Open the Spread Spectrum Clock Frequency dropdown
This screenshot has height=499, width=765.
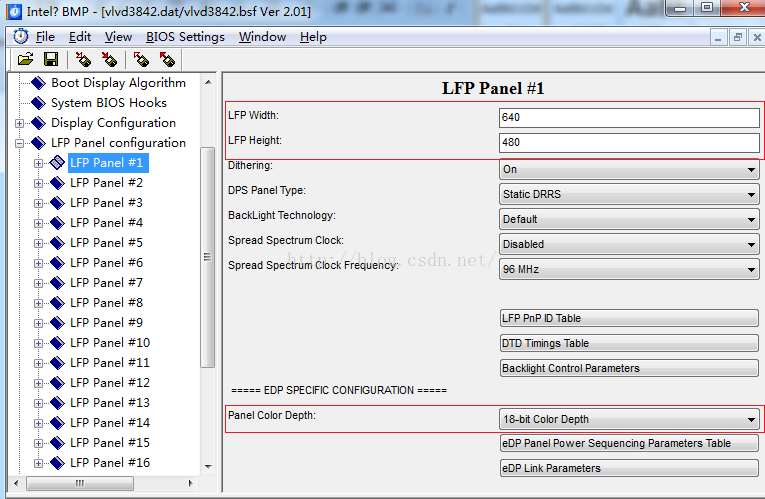(629, 269)
